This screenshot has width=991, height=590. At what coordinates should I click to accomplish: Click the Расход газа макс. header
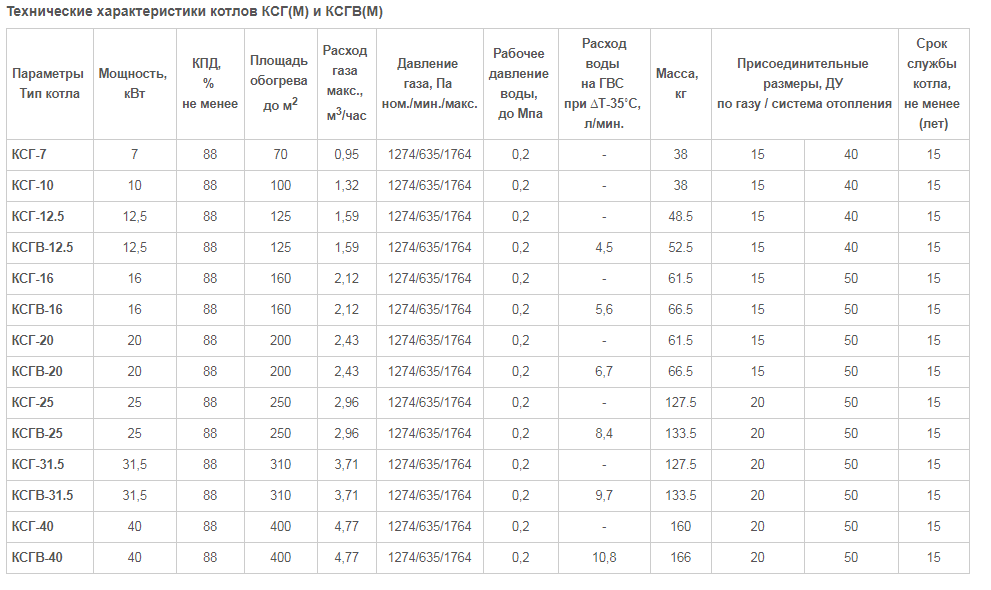[346, 83]
